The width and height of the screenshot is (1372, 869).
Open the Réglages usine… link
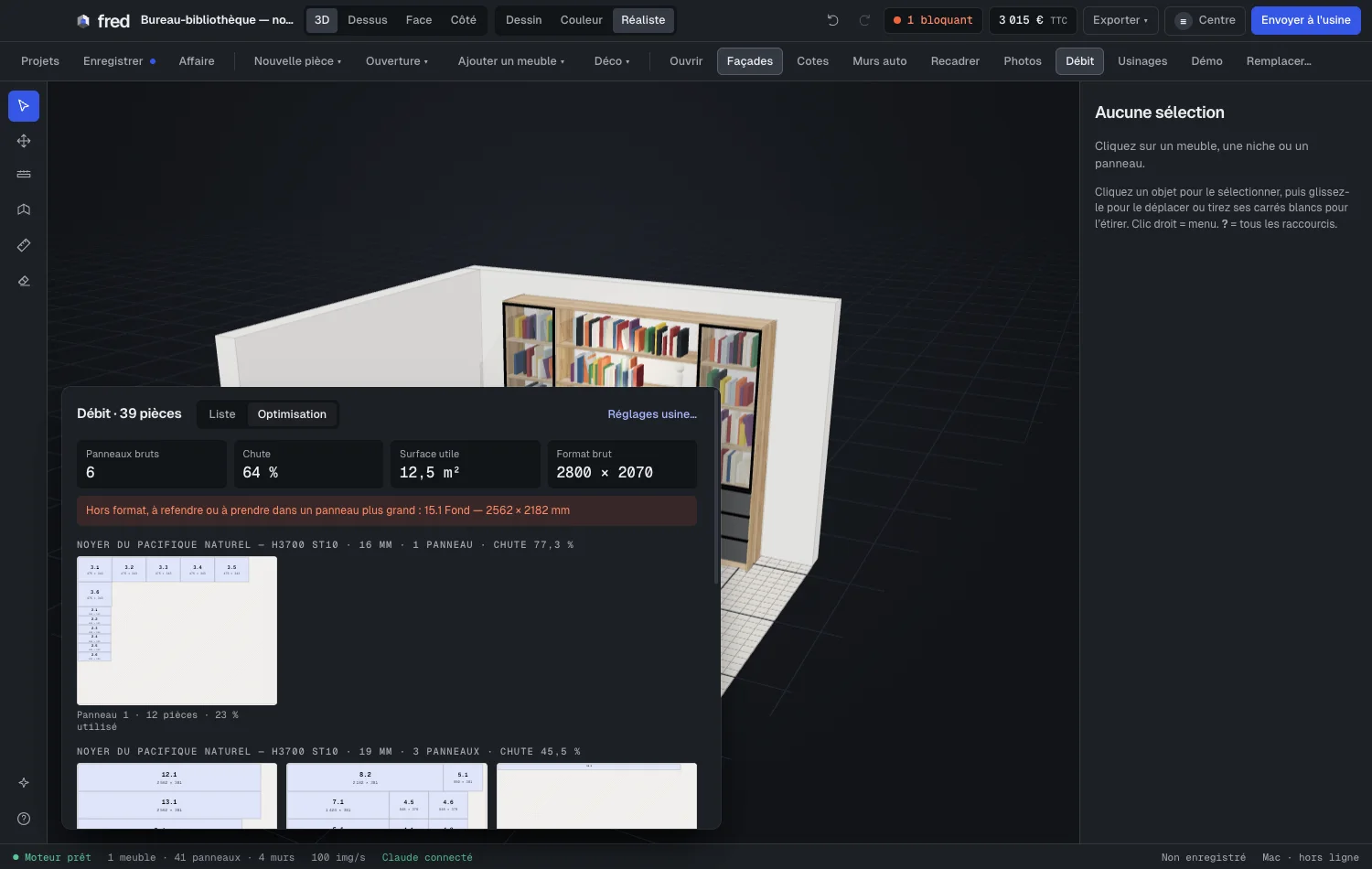652,414
